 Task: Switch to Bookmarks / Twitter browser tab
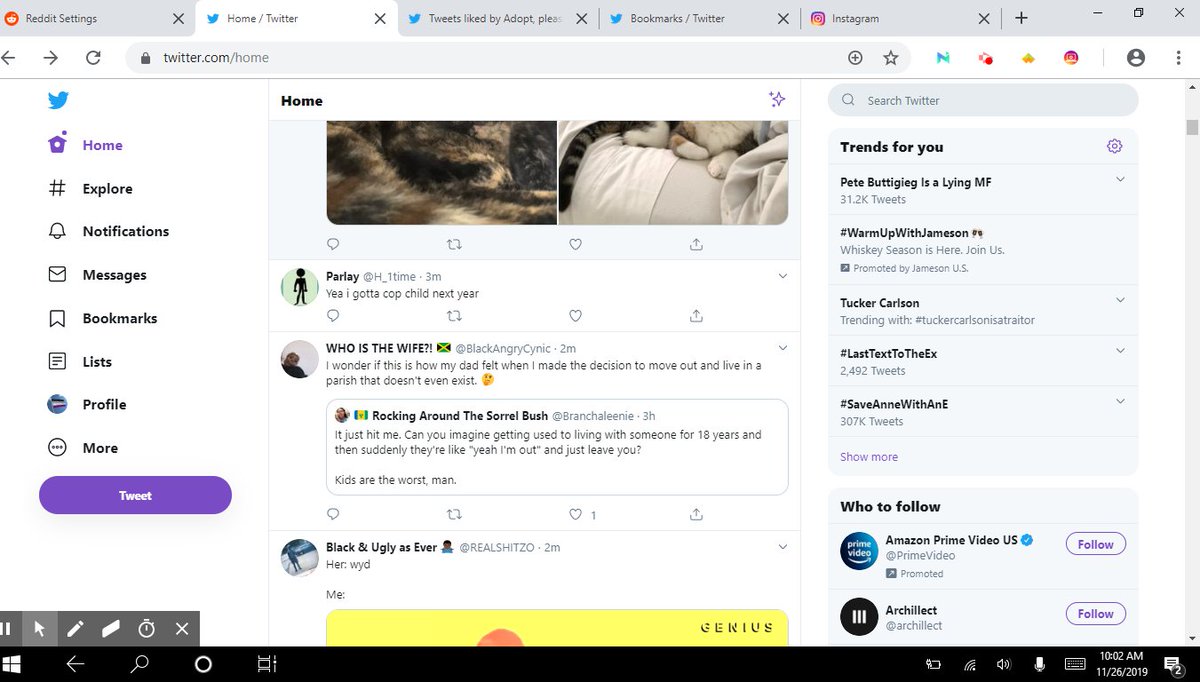tap(700, 18)
